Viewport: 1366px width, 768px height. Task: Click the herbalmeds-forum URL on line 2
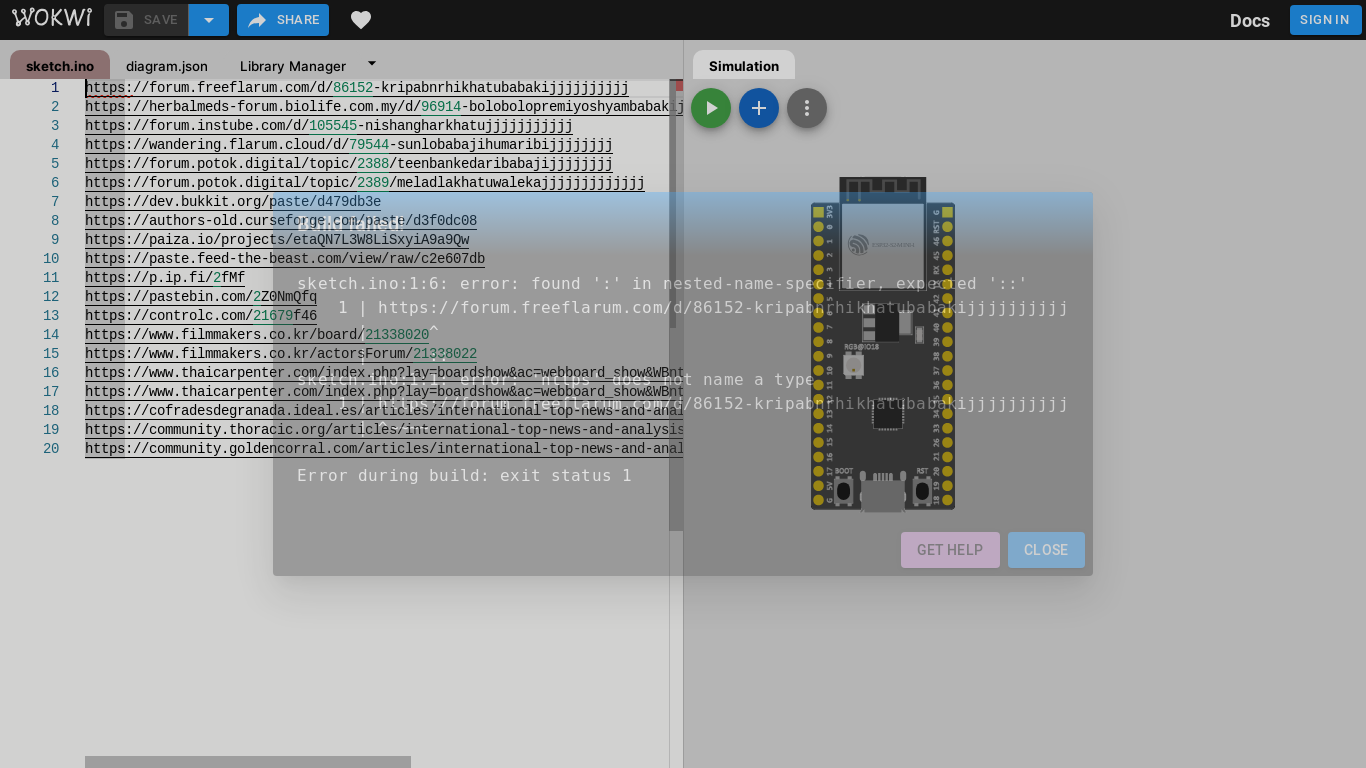tap(384, 107)
